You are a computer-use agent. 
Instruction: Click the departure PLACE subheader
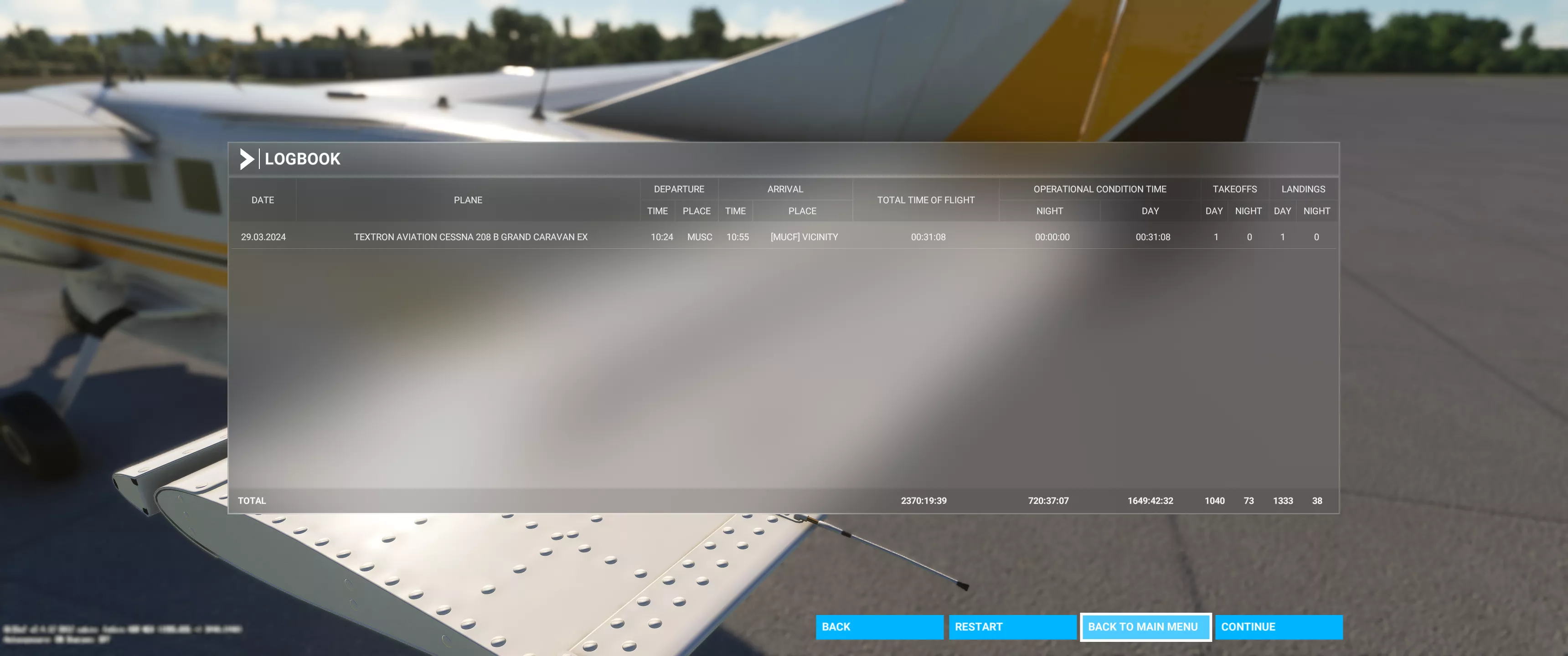696,211
